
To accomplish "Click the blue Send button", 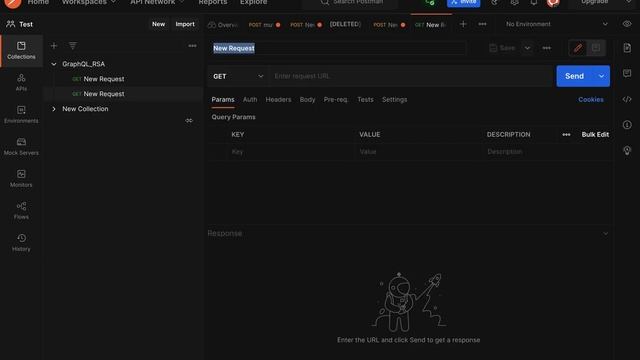I will tap(575, 76).
